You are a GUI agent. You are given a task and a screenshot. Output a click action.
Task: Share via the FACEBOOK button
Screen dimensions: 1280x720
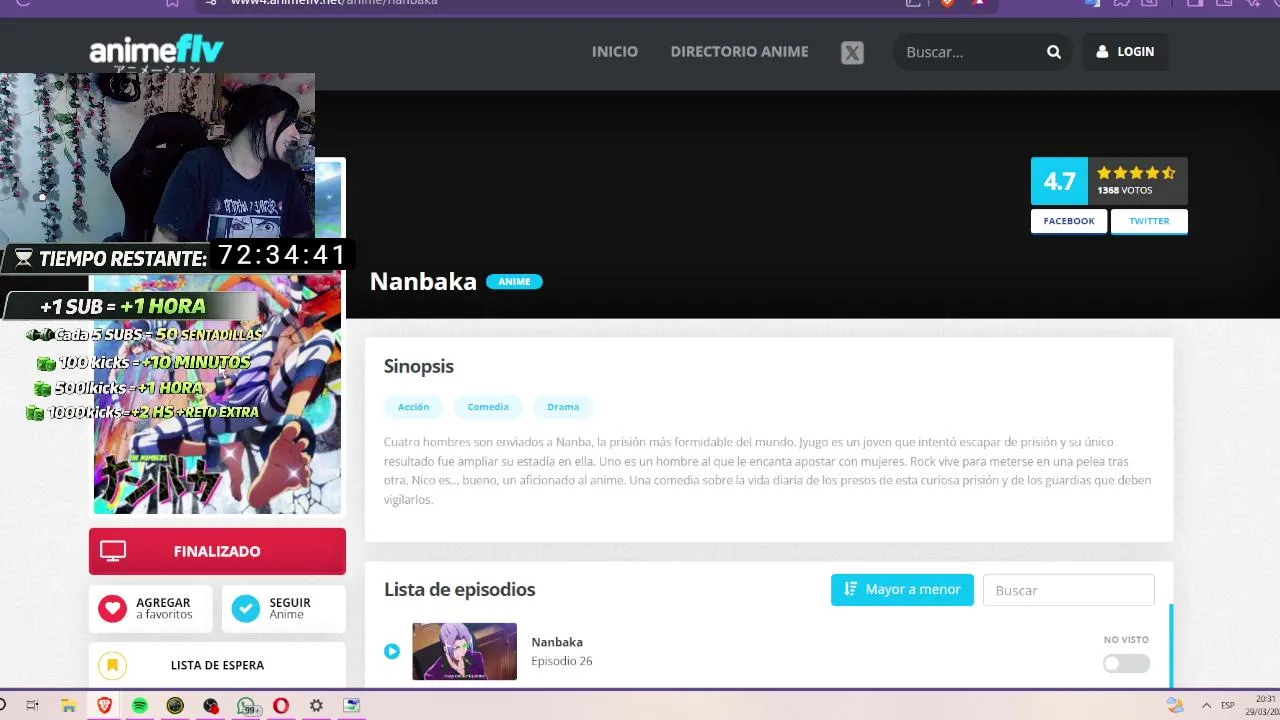pos(1069,221)
